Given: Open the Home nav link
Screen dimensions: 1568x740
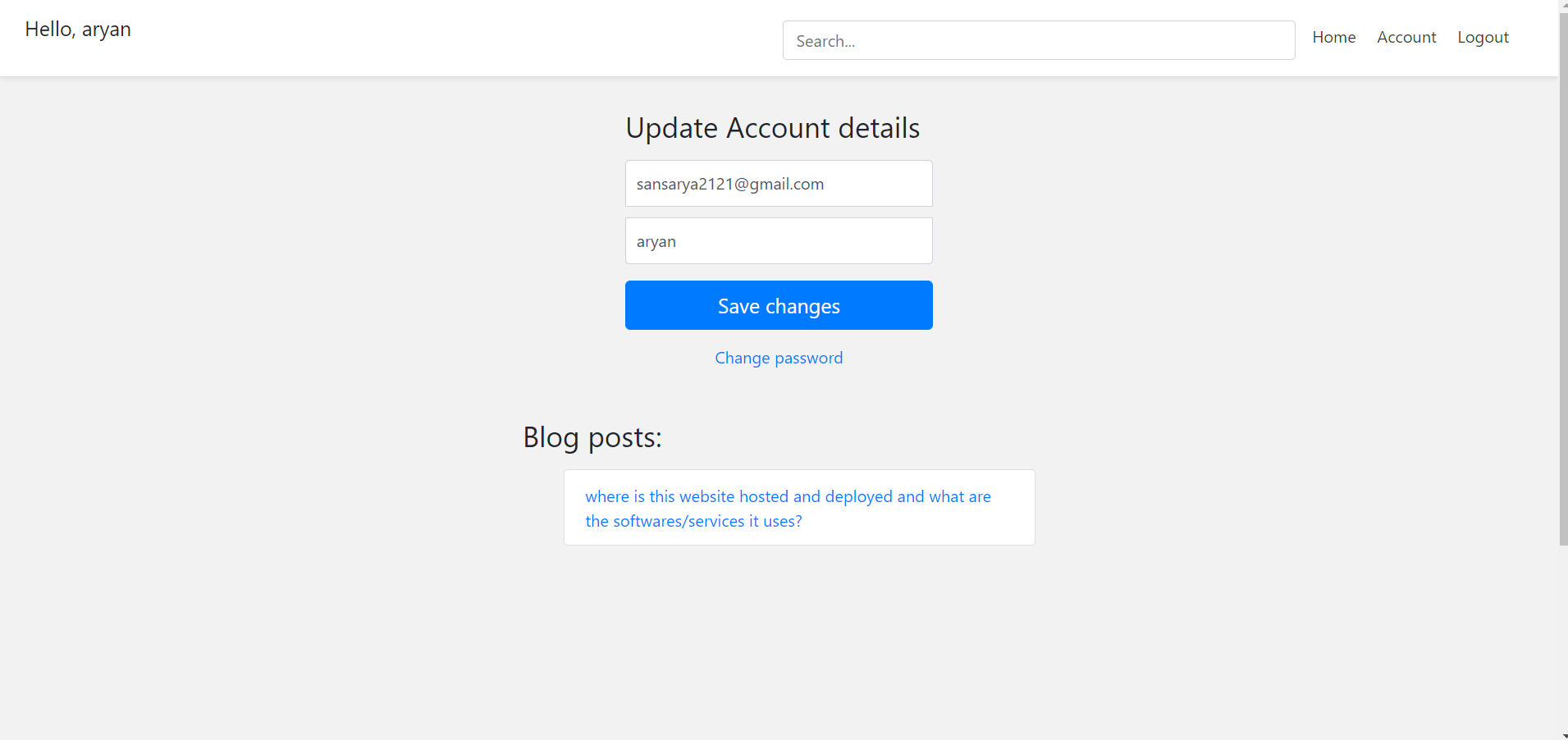Looking at the screenshot, I should point(1333,37).
